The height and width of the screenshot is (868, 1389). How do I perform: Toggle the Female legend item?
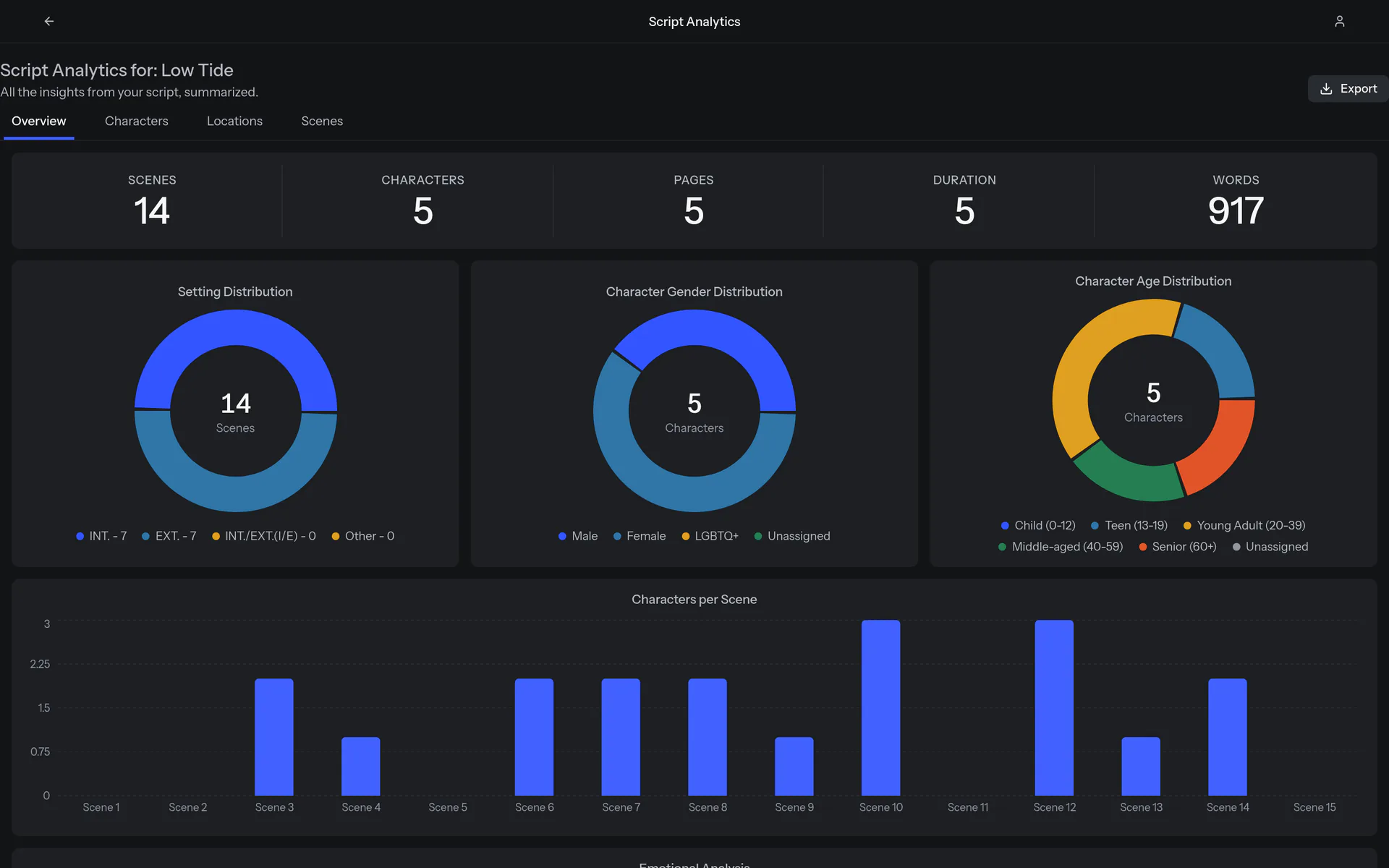[639, 536]
